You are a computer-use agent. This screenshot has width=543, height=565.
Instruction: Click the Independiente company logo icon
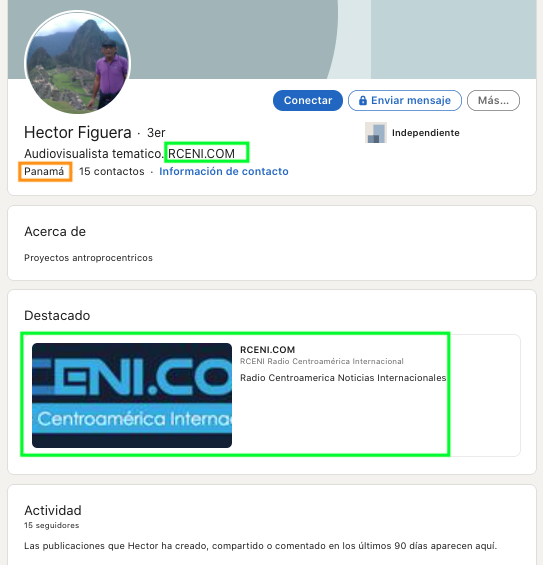pos(375,133)
